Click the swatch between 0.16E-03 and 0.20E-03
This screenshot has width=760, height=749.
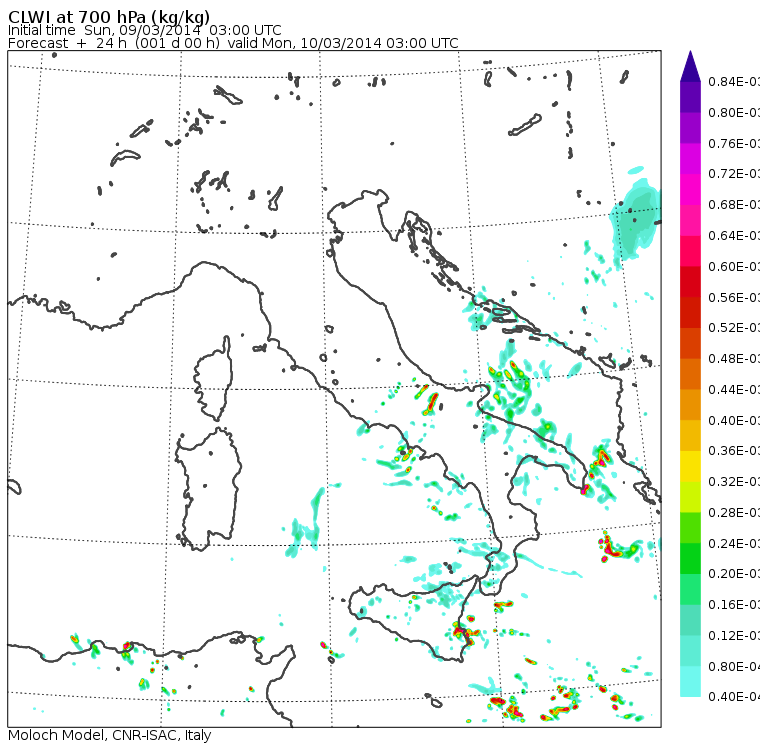point(690,590)
